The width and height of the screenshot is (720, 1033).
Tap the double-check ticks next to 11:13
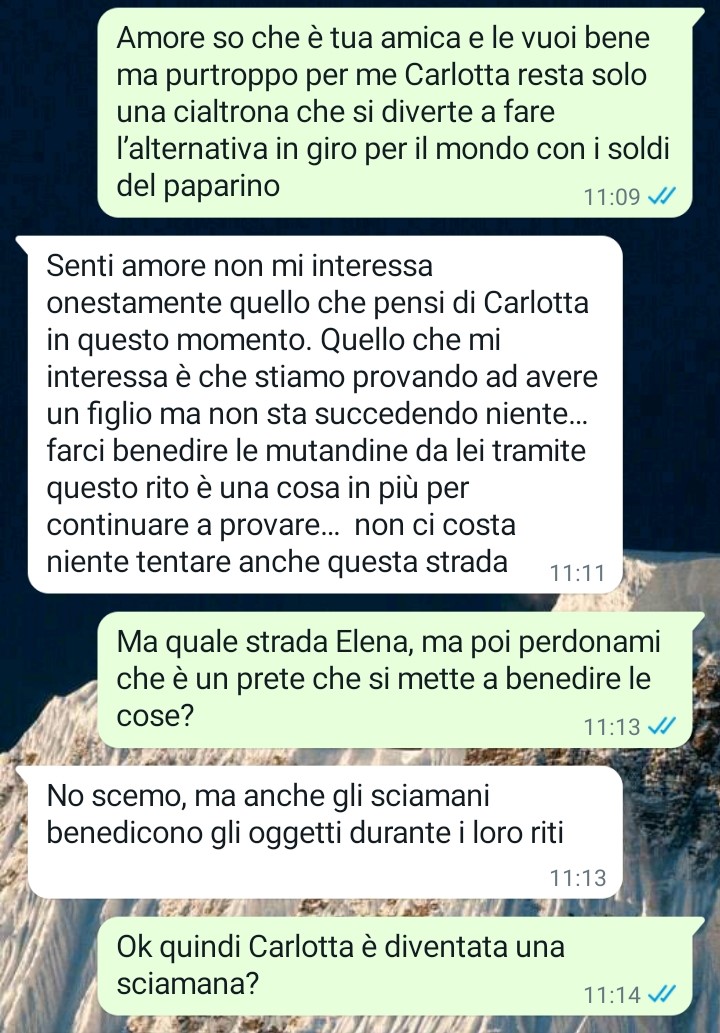click(x=661, y=725)
